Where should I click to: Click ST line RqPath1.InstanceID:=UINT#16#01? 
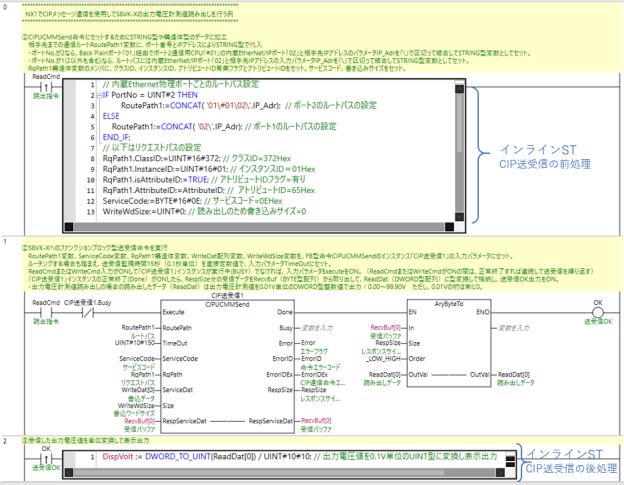click(209, 169)
